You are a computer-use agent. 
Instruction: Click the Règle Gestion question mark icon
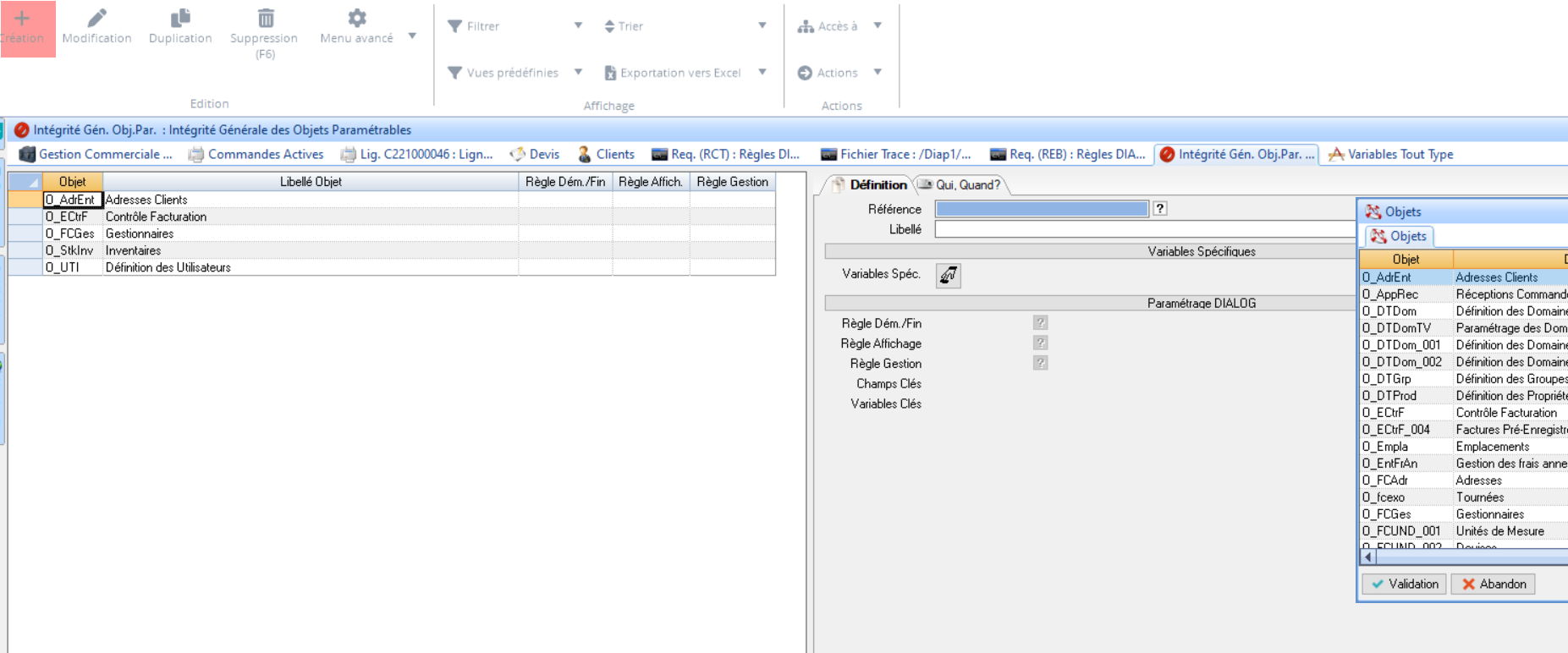pyautogui.click(x=1040, y=363)
